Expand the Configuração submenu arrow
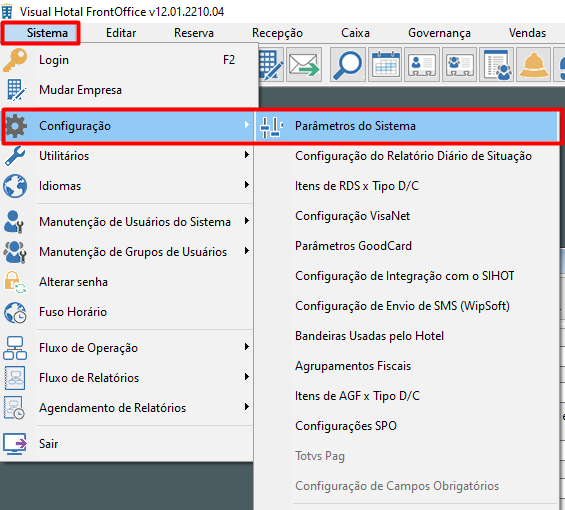Viewport: 565px width, 510px height. [x=246, y=125]
